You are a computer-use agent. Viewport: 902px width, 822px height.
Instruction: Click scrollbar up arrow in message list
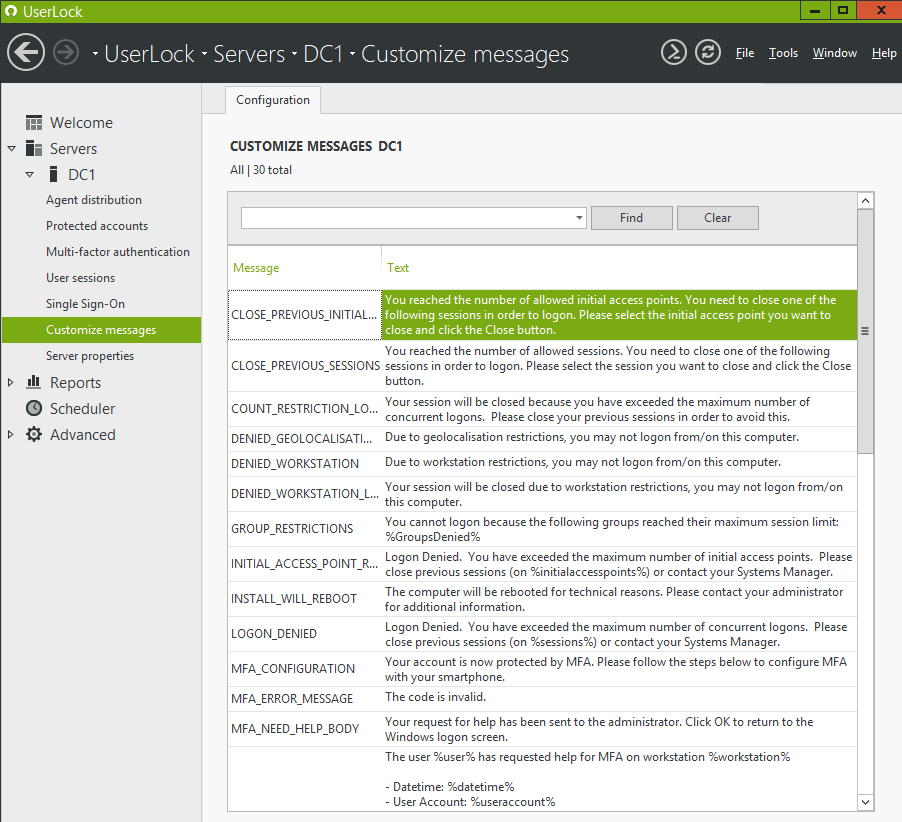tap(865, 201)
